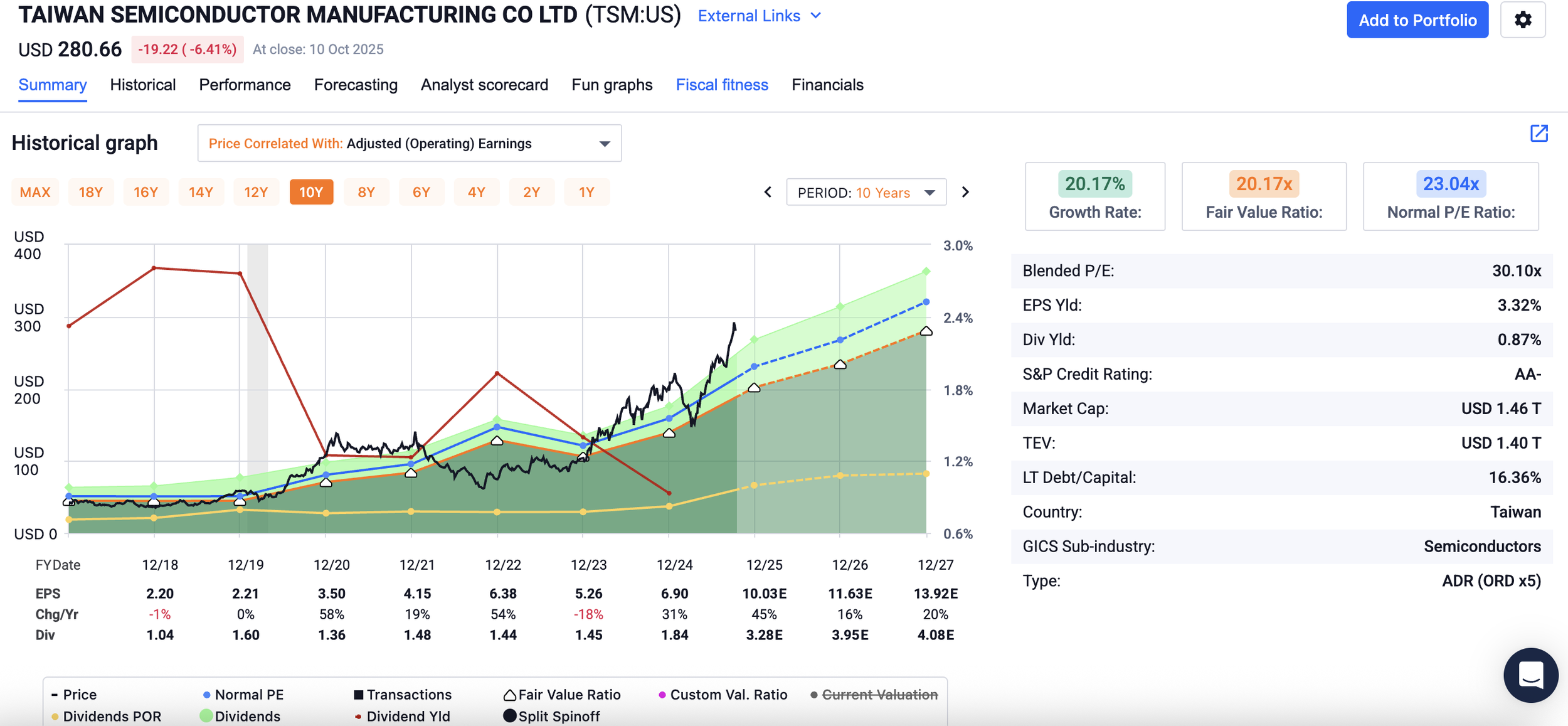Viewport: 1568px width, 726px height.
Task: Open the Fiscal fitness tab
Action: click(722, 85)
